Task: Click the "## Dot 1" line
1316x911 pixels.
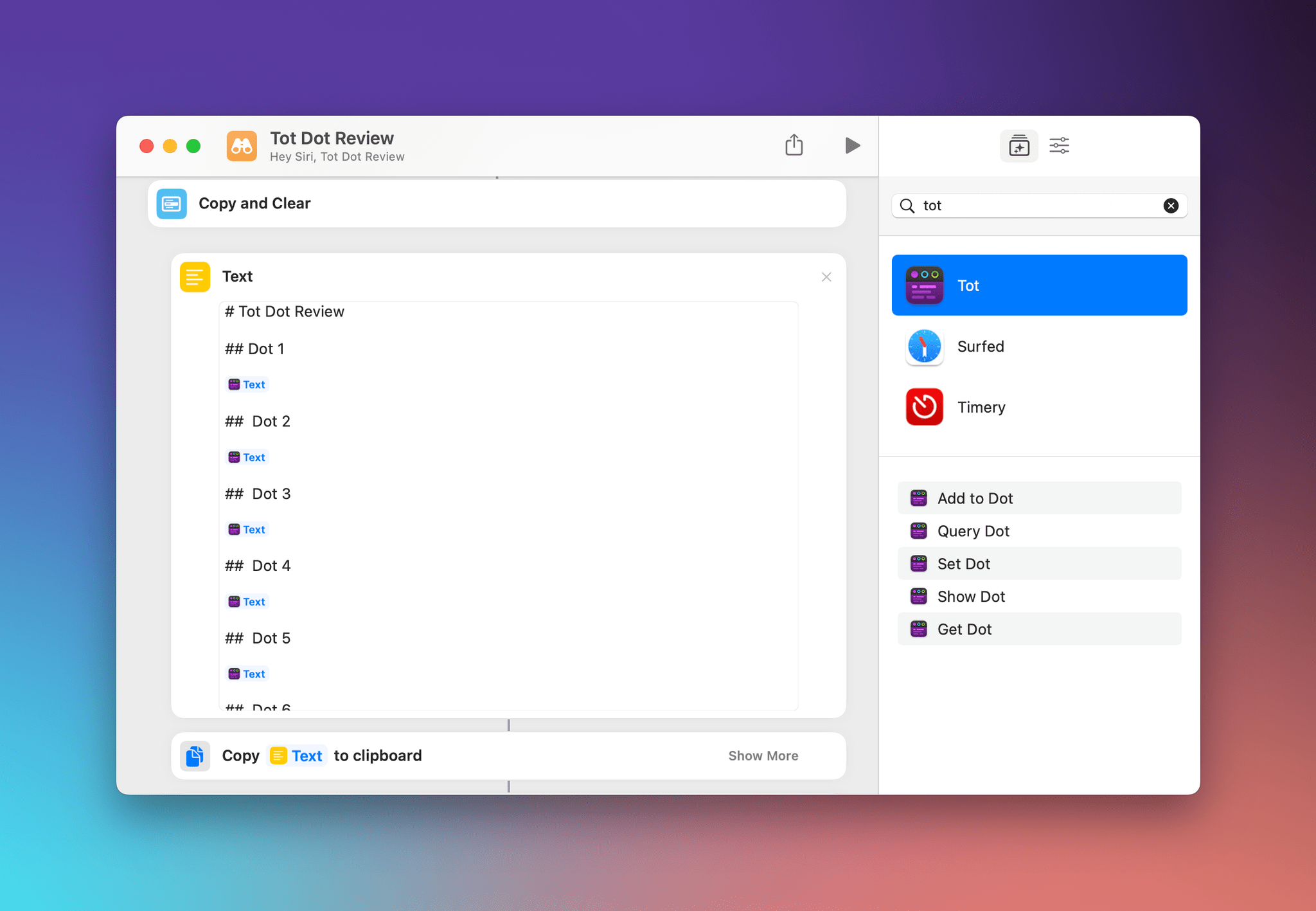Action: coord(254,349)
